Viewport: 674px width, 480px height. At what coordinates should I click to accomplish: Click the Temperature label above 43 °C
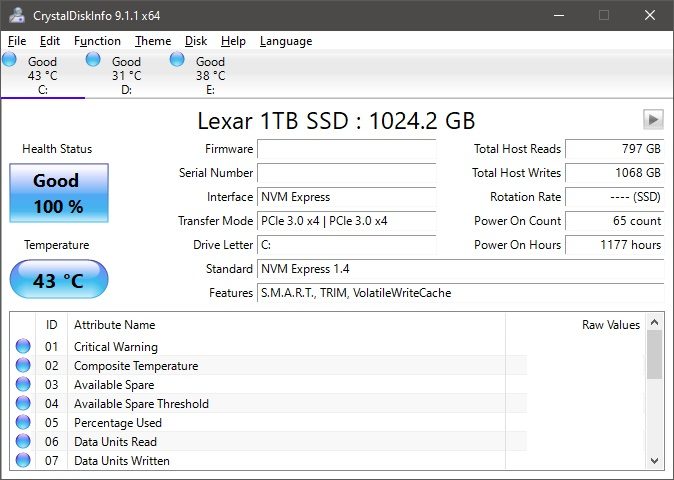click(57, 245)
